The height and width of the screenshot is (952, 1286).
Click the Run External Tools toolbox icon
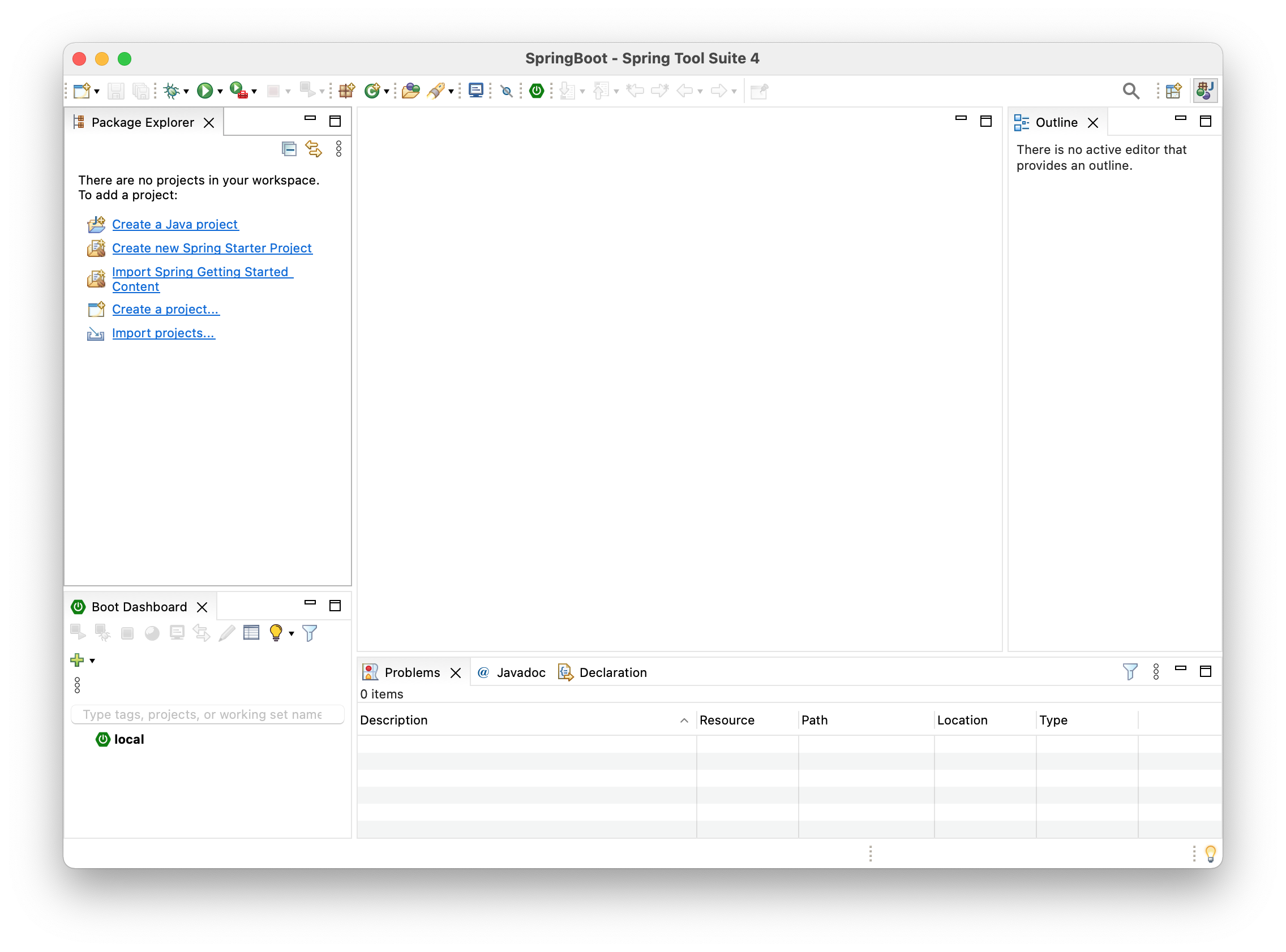coord(238,91)
